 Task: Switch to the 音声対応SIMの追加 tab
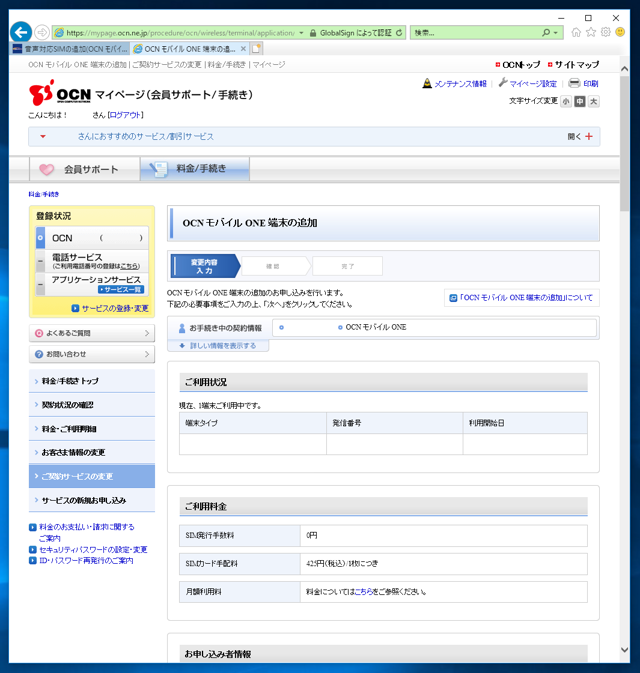point(70,49)
